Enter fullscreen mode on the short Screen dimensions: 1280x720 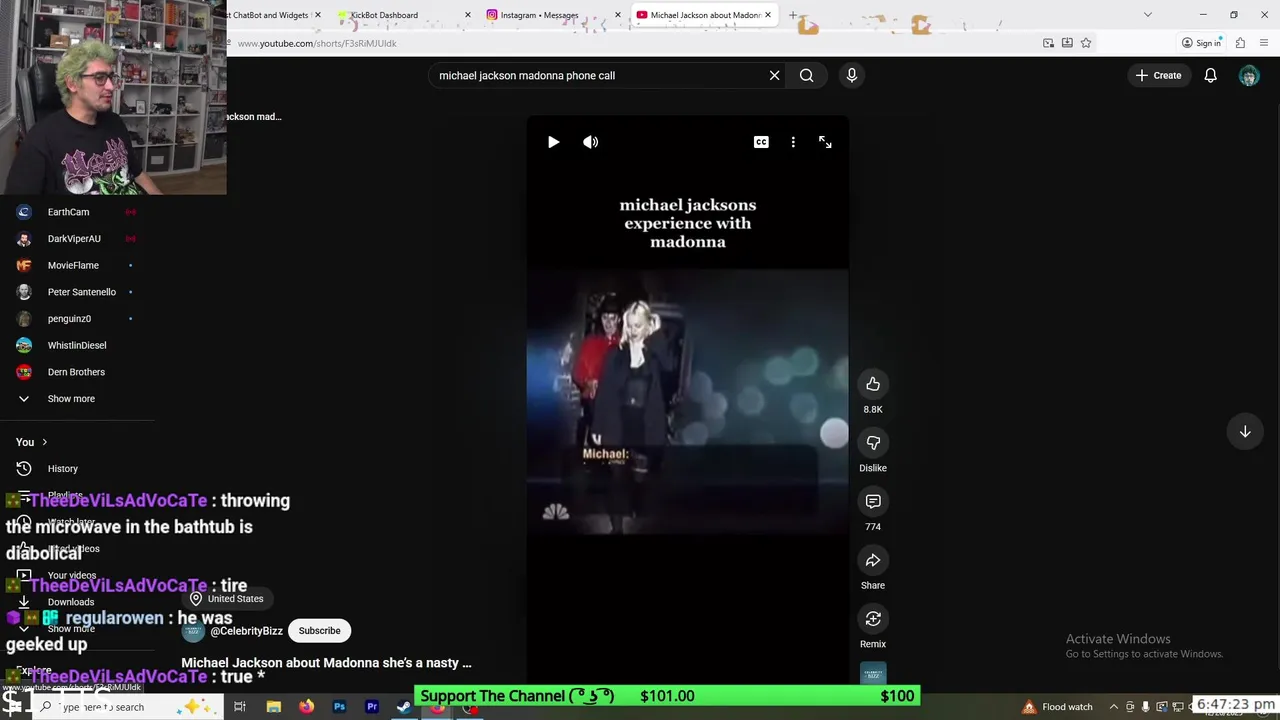point(825,142)
